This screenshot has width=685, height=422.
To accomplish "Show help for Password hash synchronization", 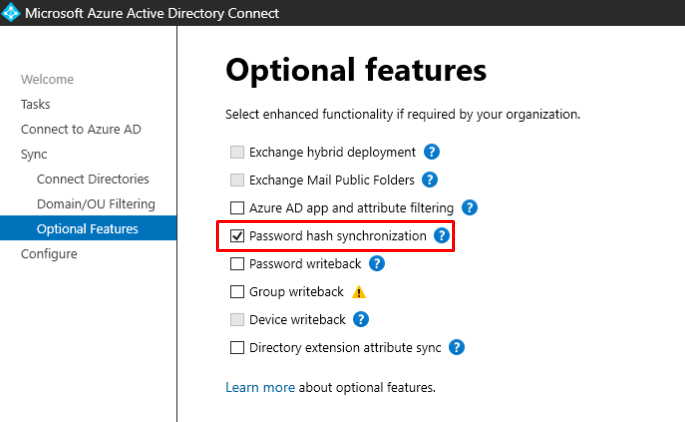I will (x=441, y=236).
